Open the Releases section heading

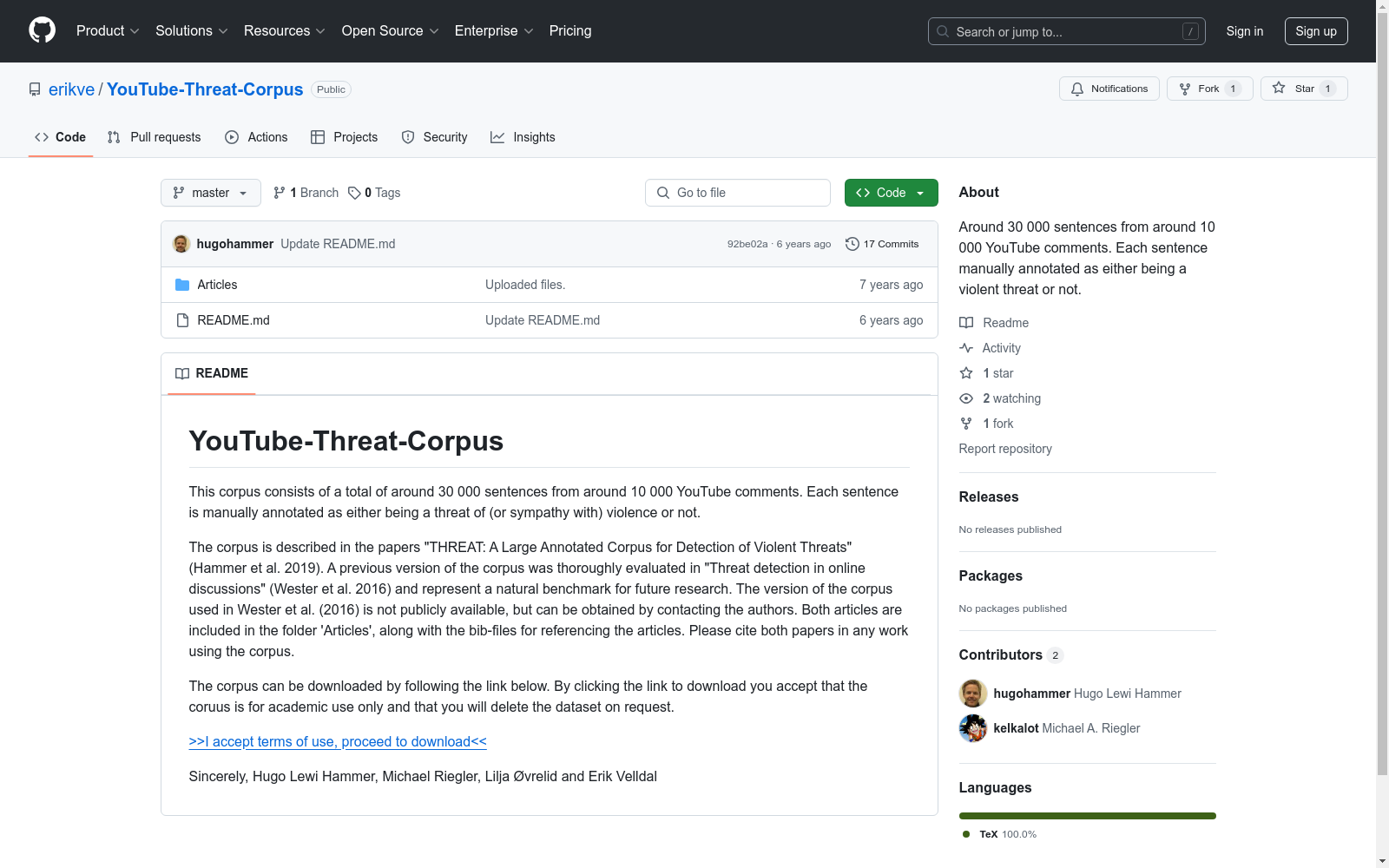click(989, 496)
